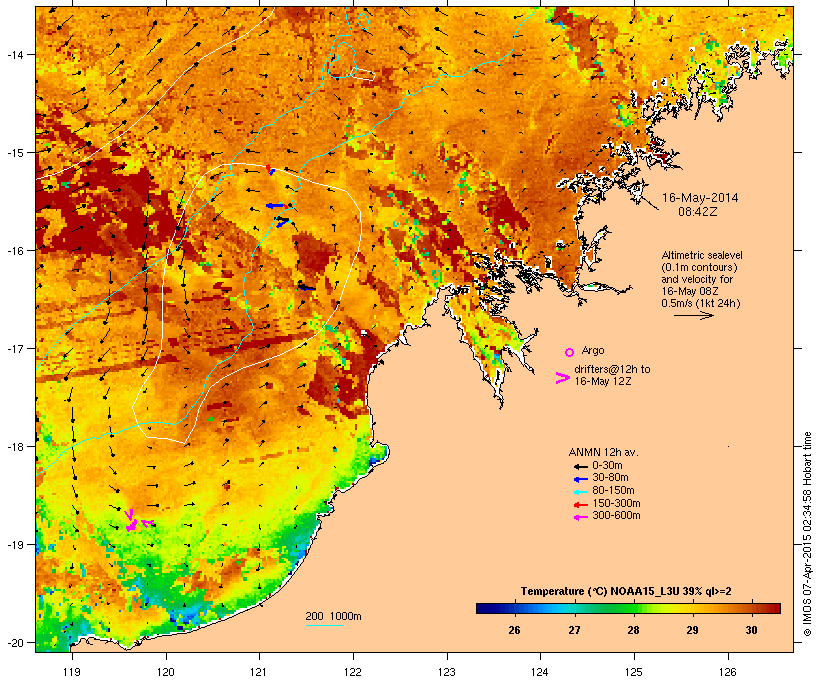Click the 'drifters@12h to' label
Screen dimensions: 820x680
(x=612, y=369)
